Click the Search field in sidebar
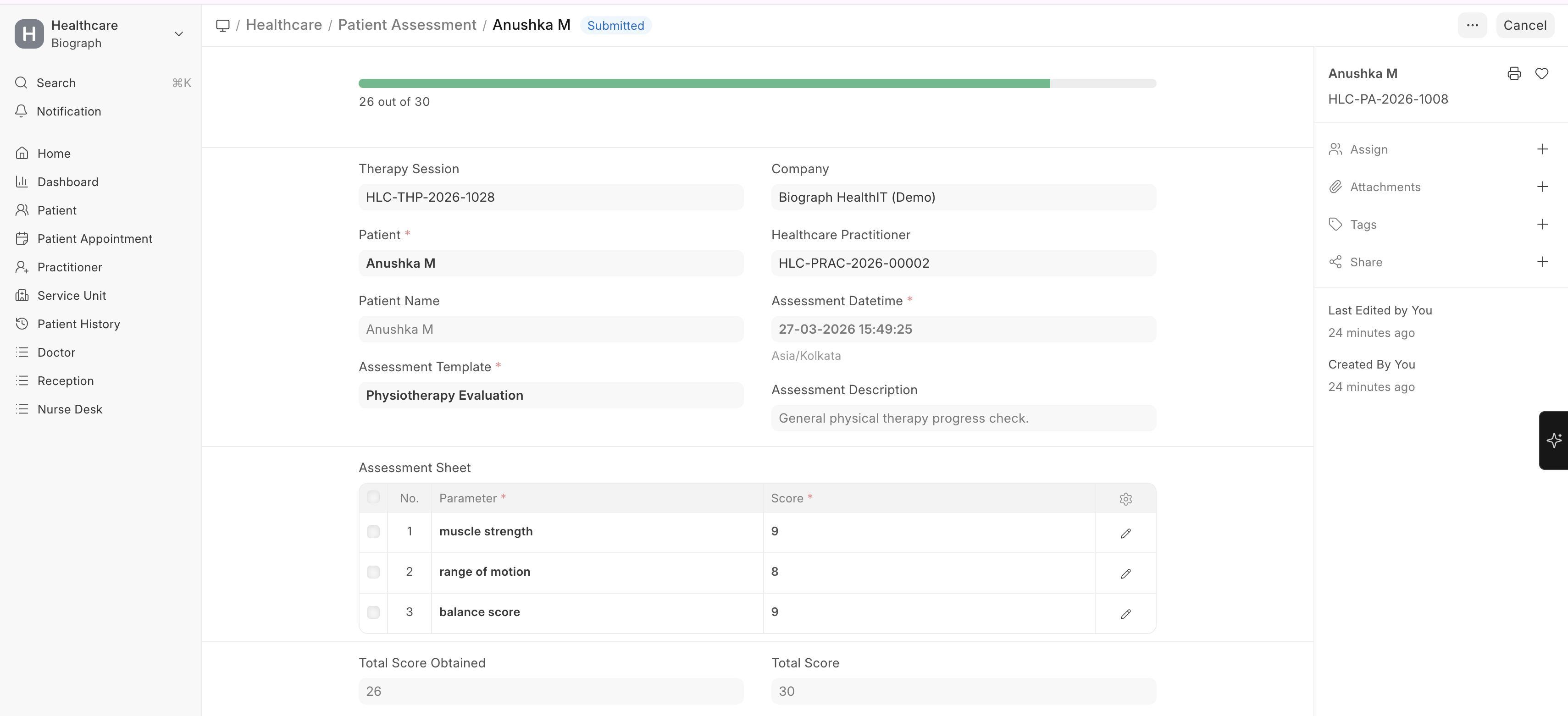Screen dimensions: 1568x716 tap(56, 83)
